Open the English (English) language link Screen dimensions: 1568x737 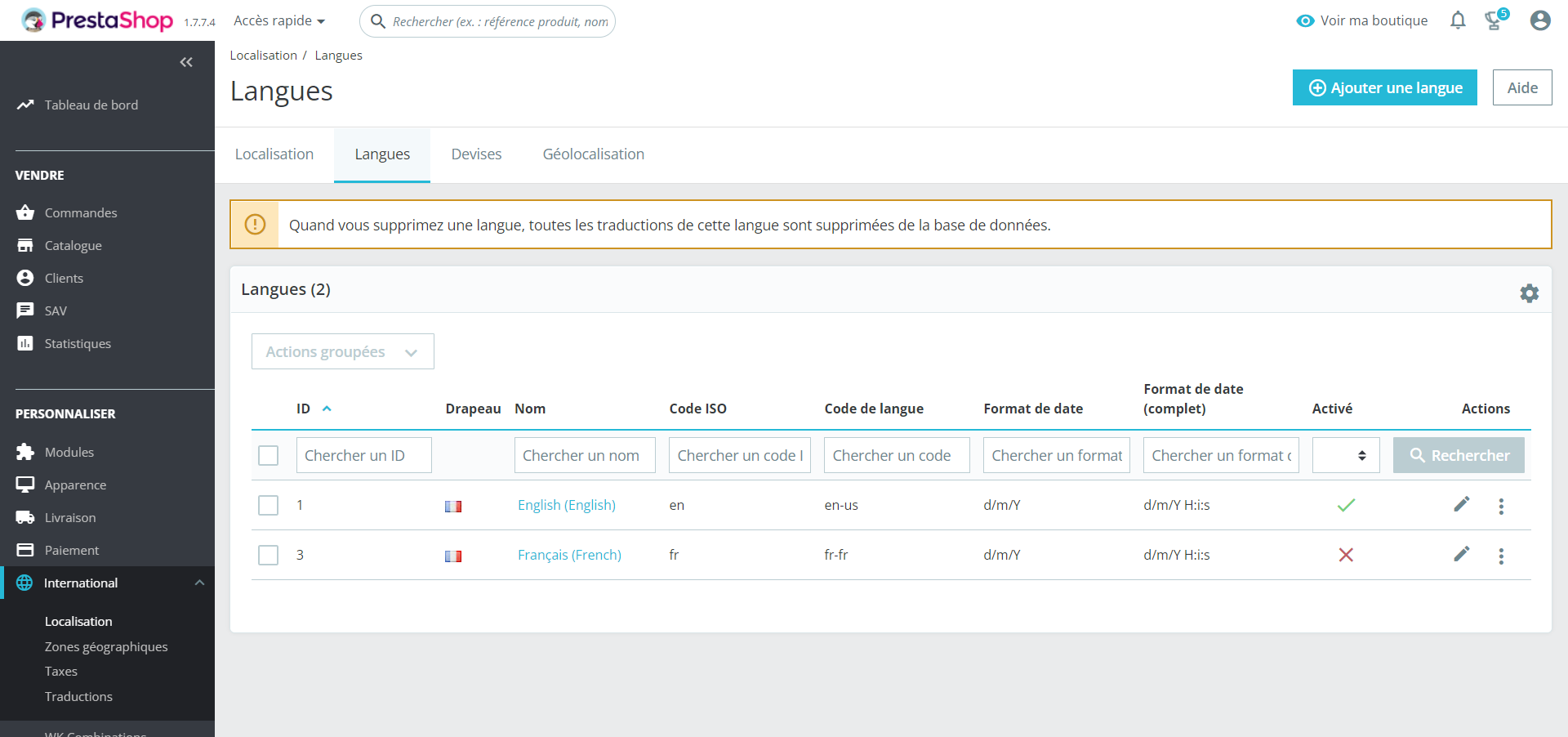point(566,505)
